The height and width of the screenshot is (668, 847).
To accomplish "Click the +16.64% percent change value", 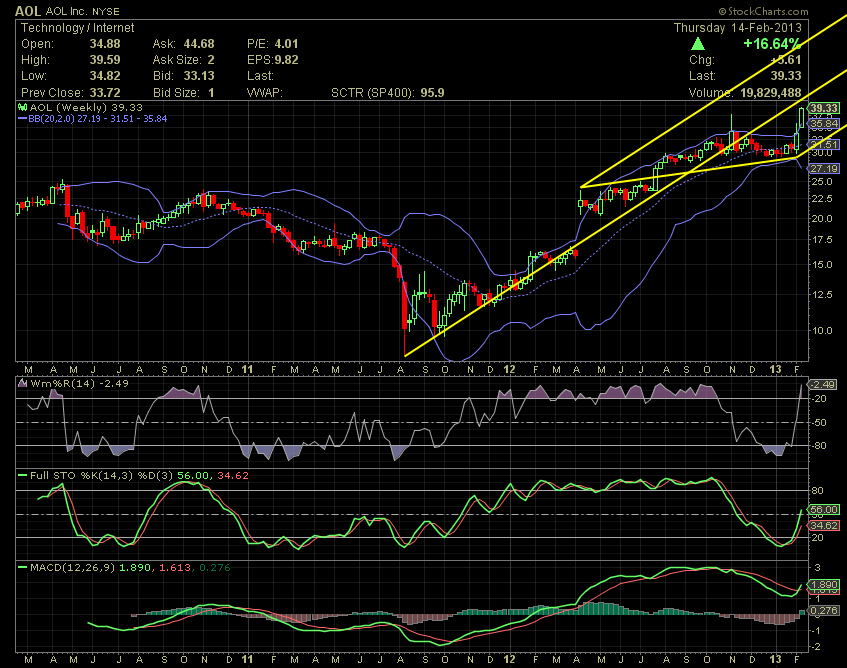I will [x=772, y=44].
